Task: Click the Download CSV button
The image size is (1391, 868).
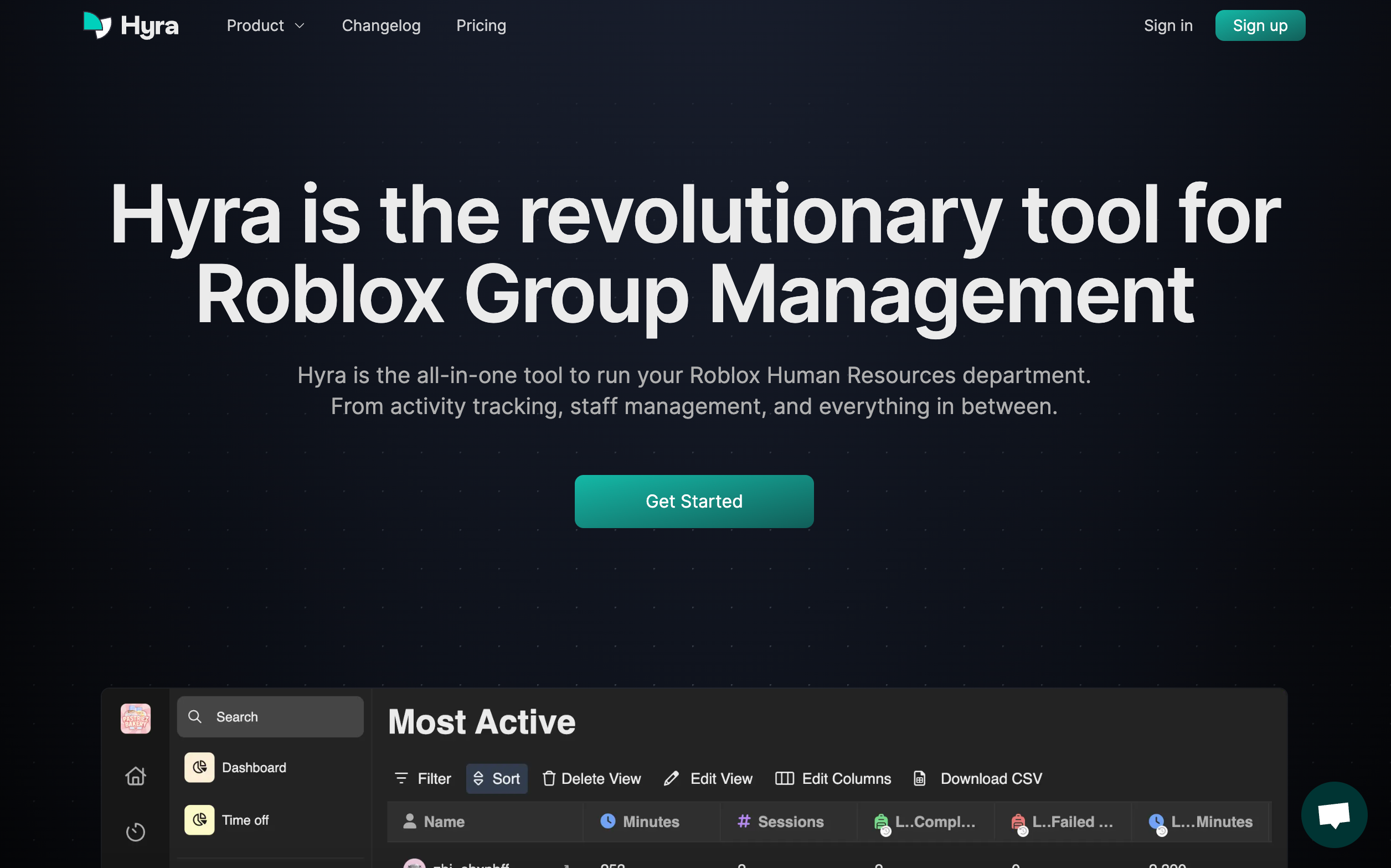Action: click(978, 778)
